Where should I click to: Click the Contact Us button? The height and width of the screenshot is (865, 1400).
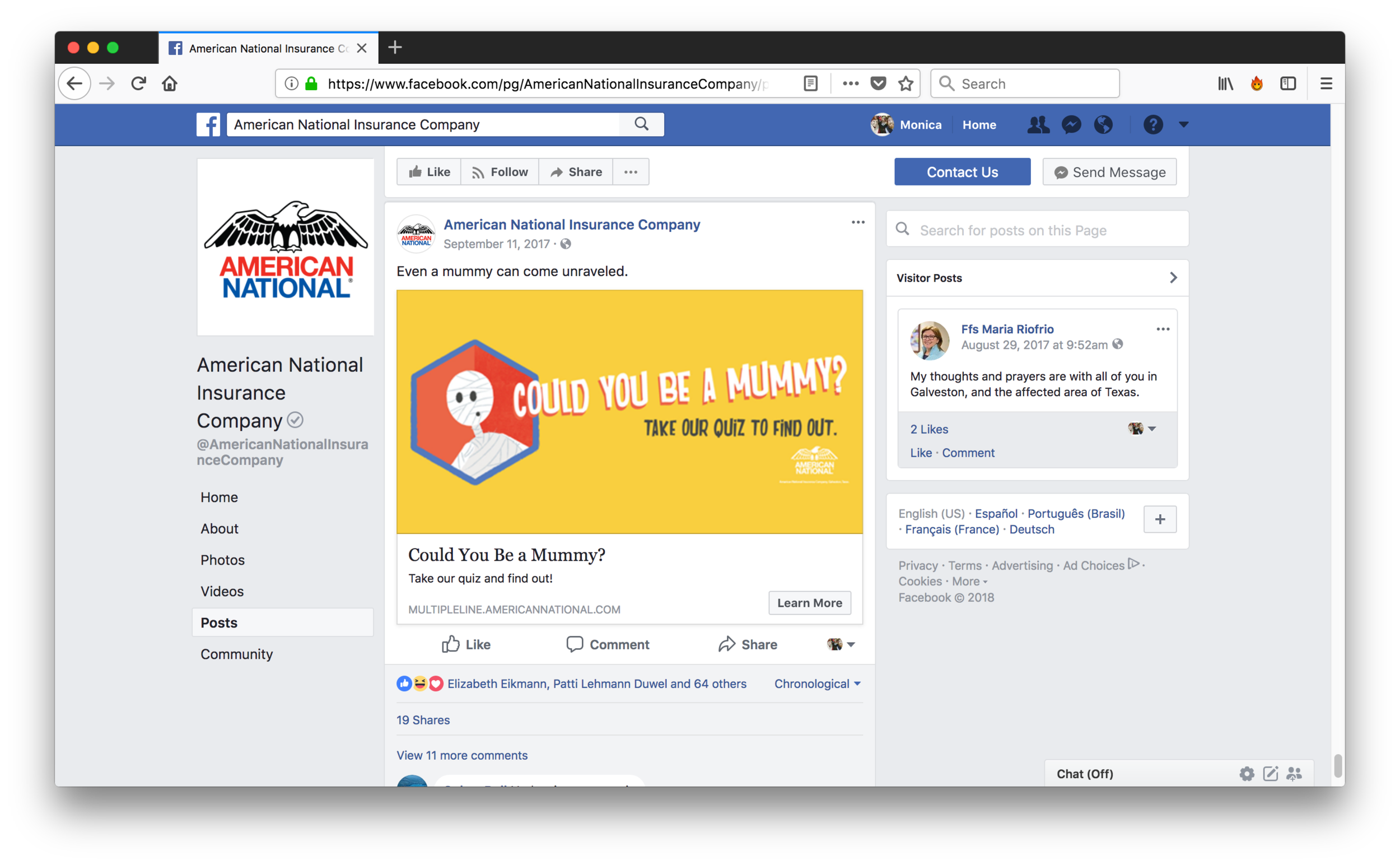(x=962, y=171)
